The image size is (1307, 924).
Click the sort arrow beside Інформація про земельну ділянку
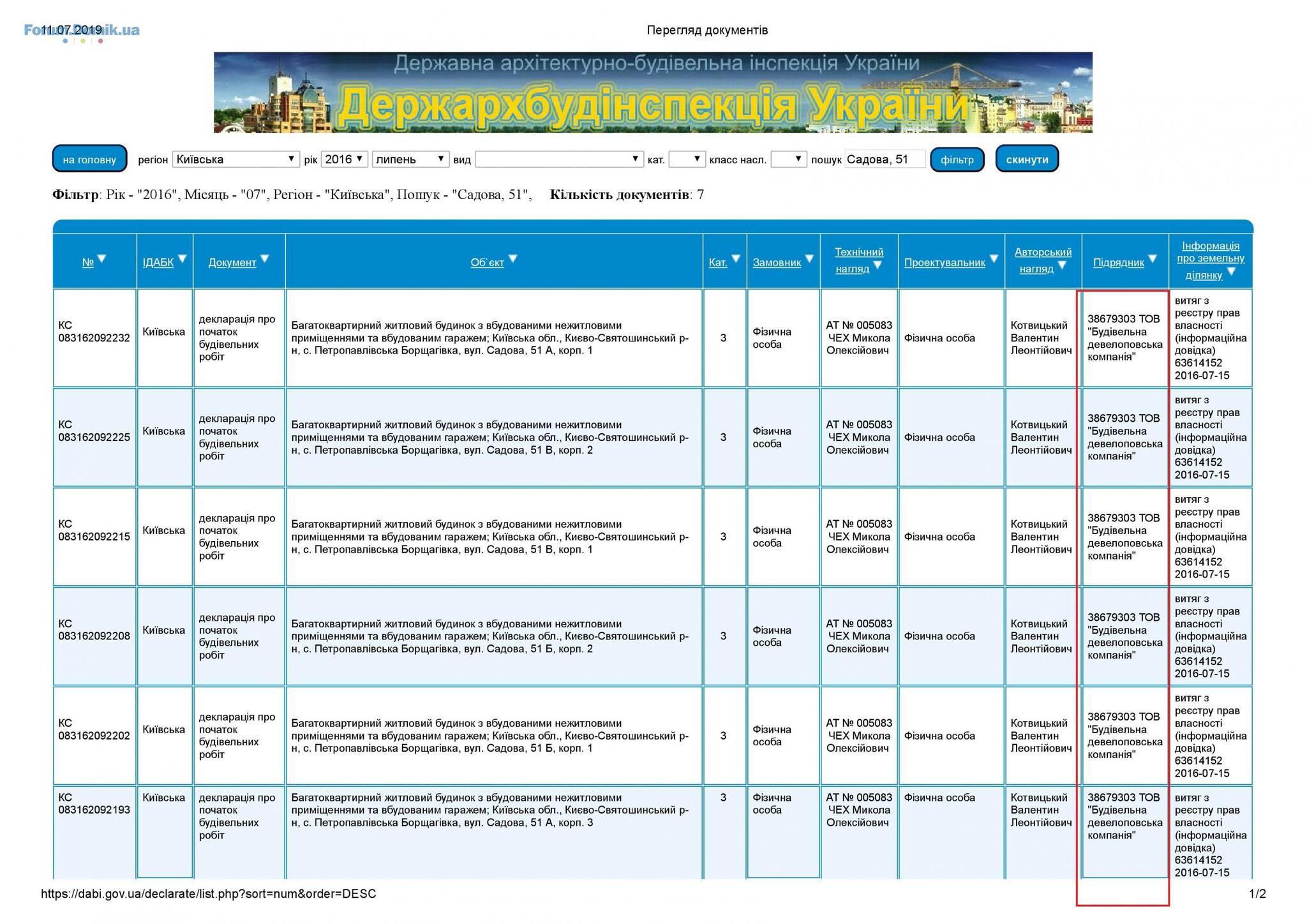1231,272
